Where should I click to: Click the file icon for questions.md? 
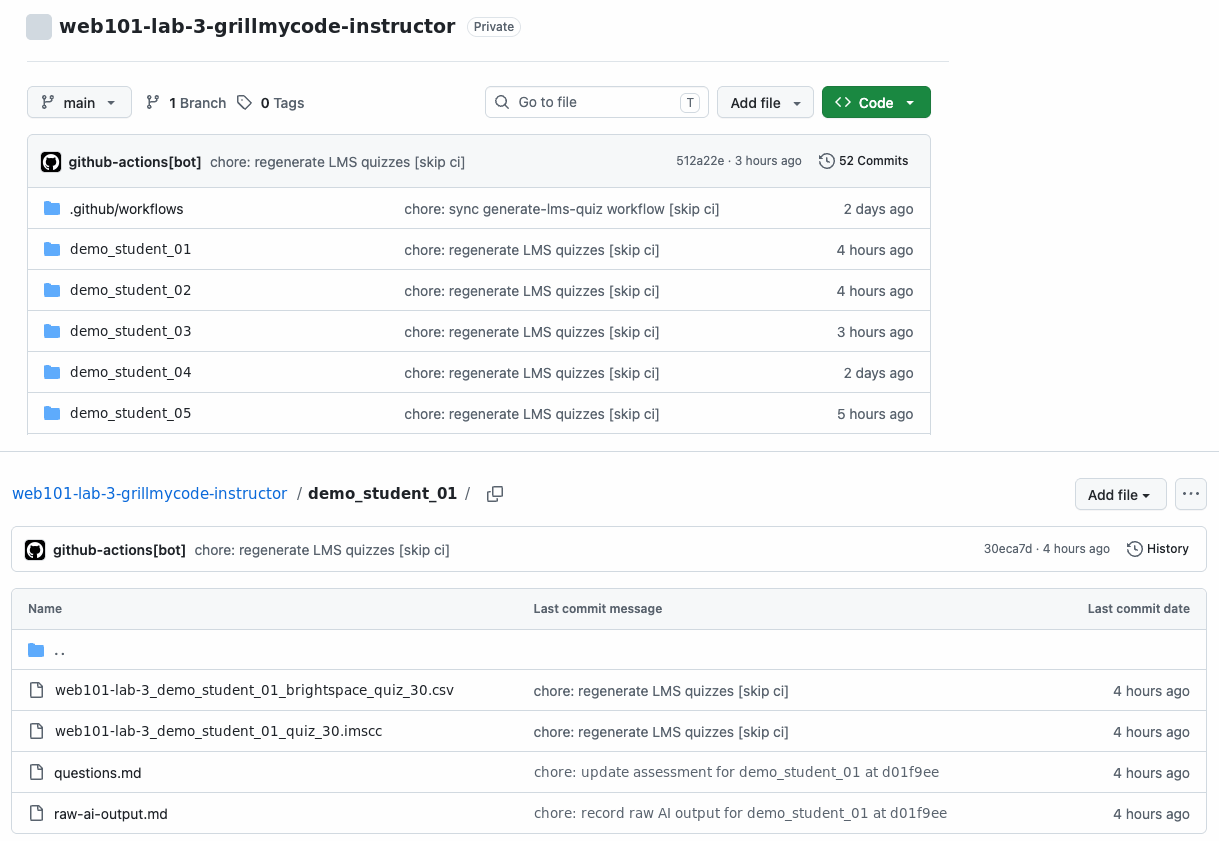pos(37,772)
